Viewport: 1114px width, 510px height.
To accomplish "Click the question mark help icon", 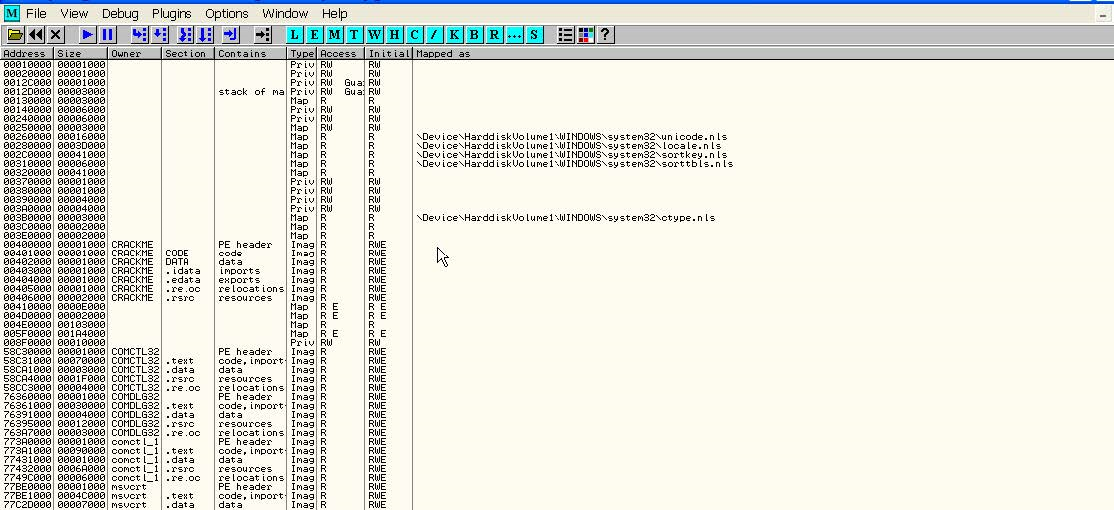I will tap(605, 35).
